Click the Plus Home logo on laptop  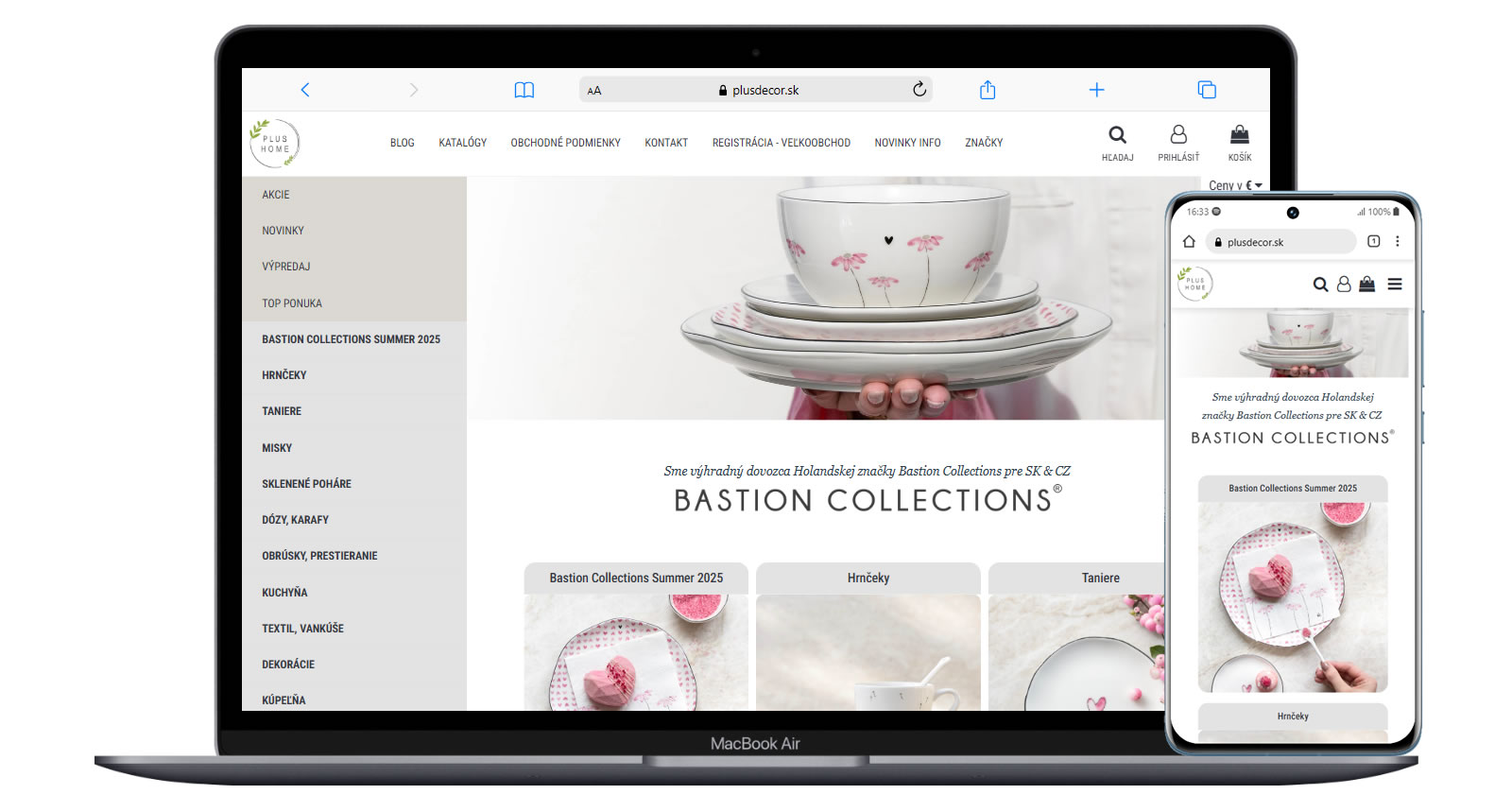pyautogui.click(x=274, y=143)
